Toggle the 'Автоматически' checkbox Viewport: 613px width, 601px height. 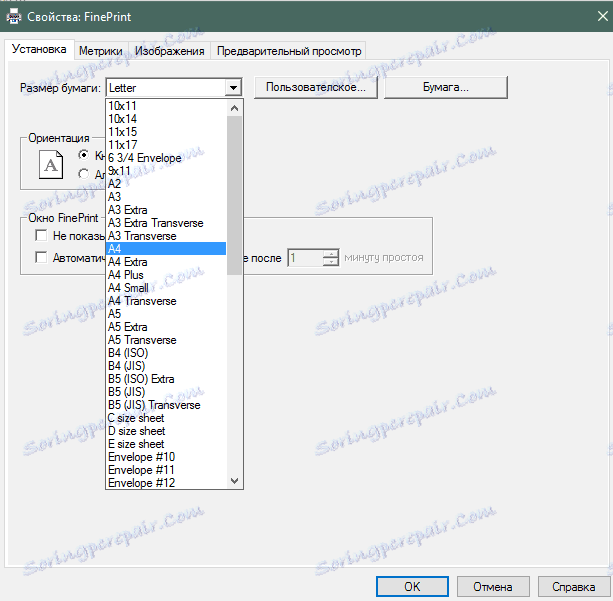[x=41, y=257]
